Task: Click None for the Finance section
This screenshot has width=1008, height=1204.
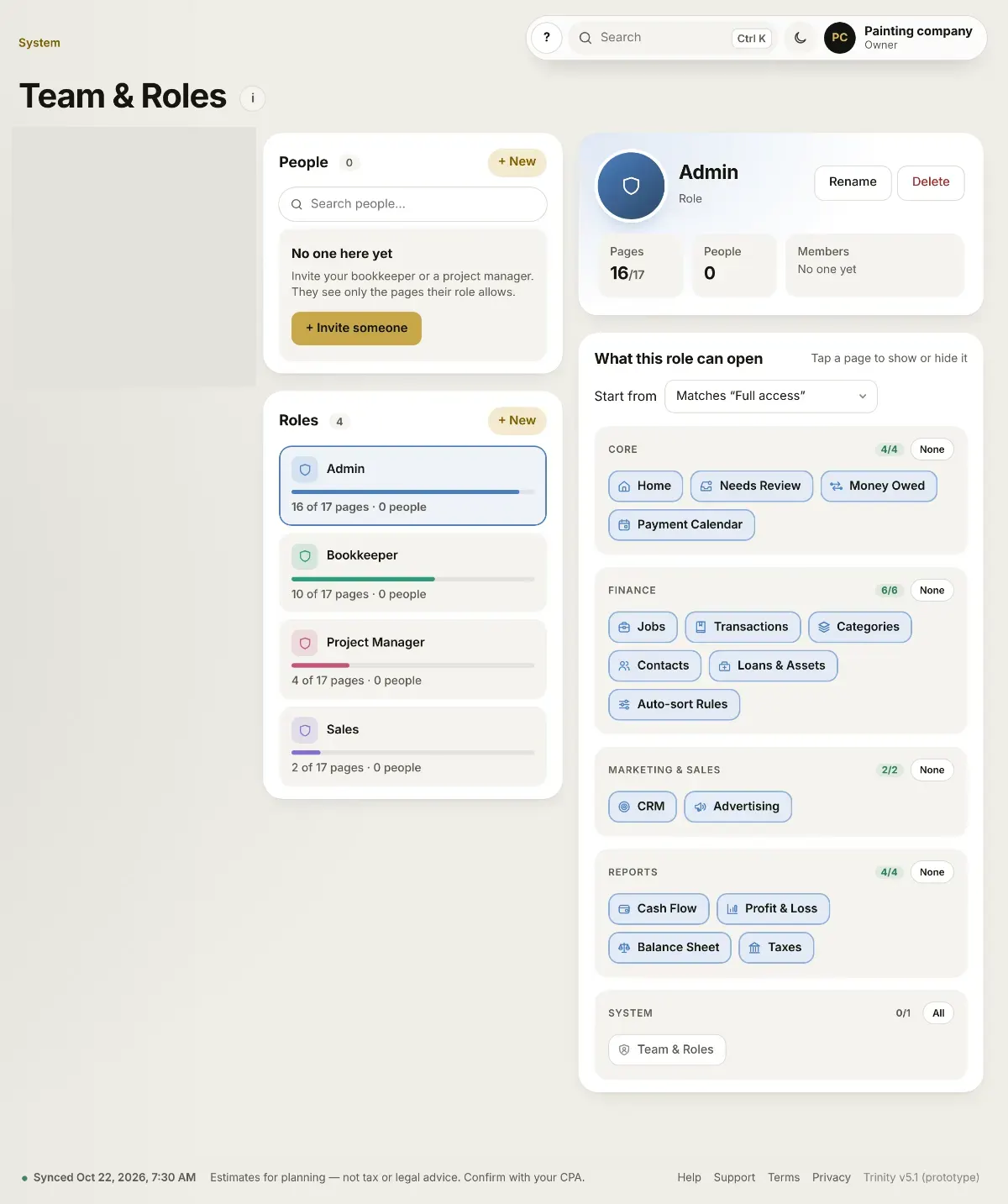Action: pyautogui.click(x=932, y=591)
